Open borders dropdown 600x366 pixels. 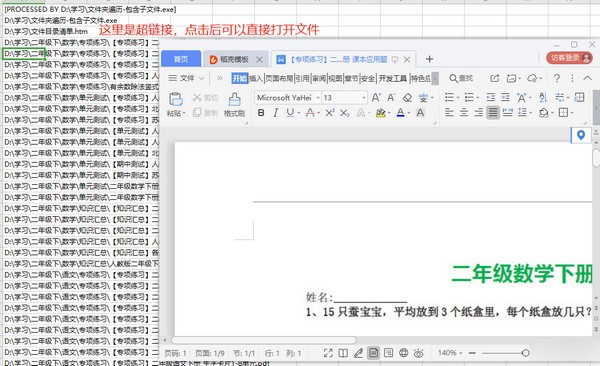click(x=572, y=113)
